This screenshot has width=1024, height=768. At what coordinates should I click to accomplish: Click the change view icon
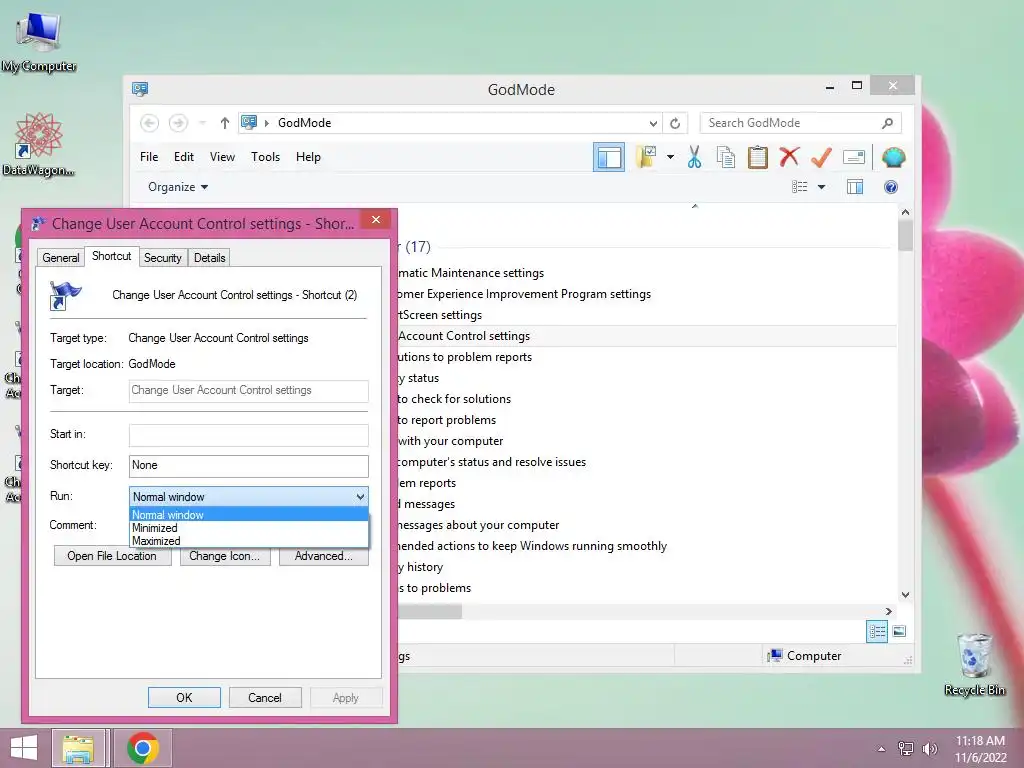[x=799, y=187]
